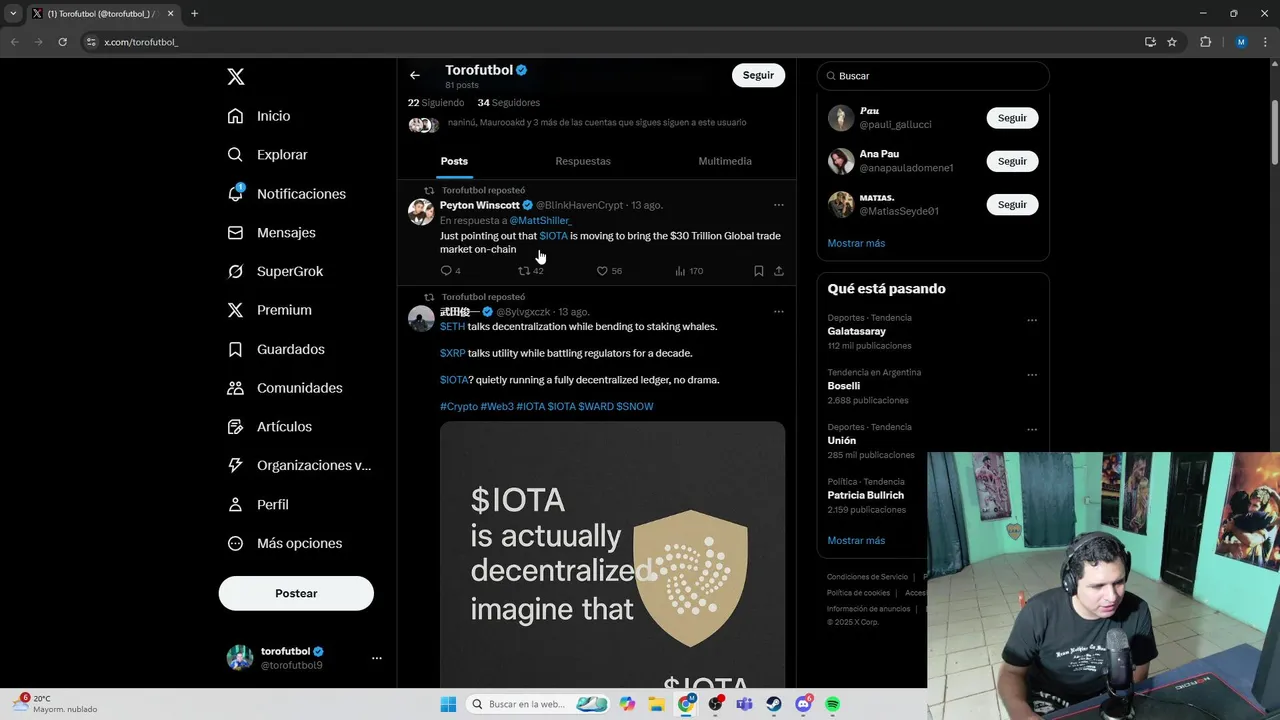Open more options on @8ylvgxczk post

(779, 312)
